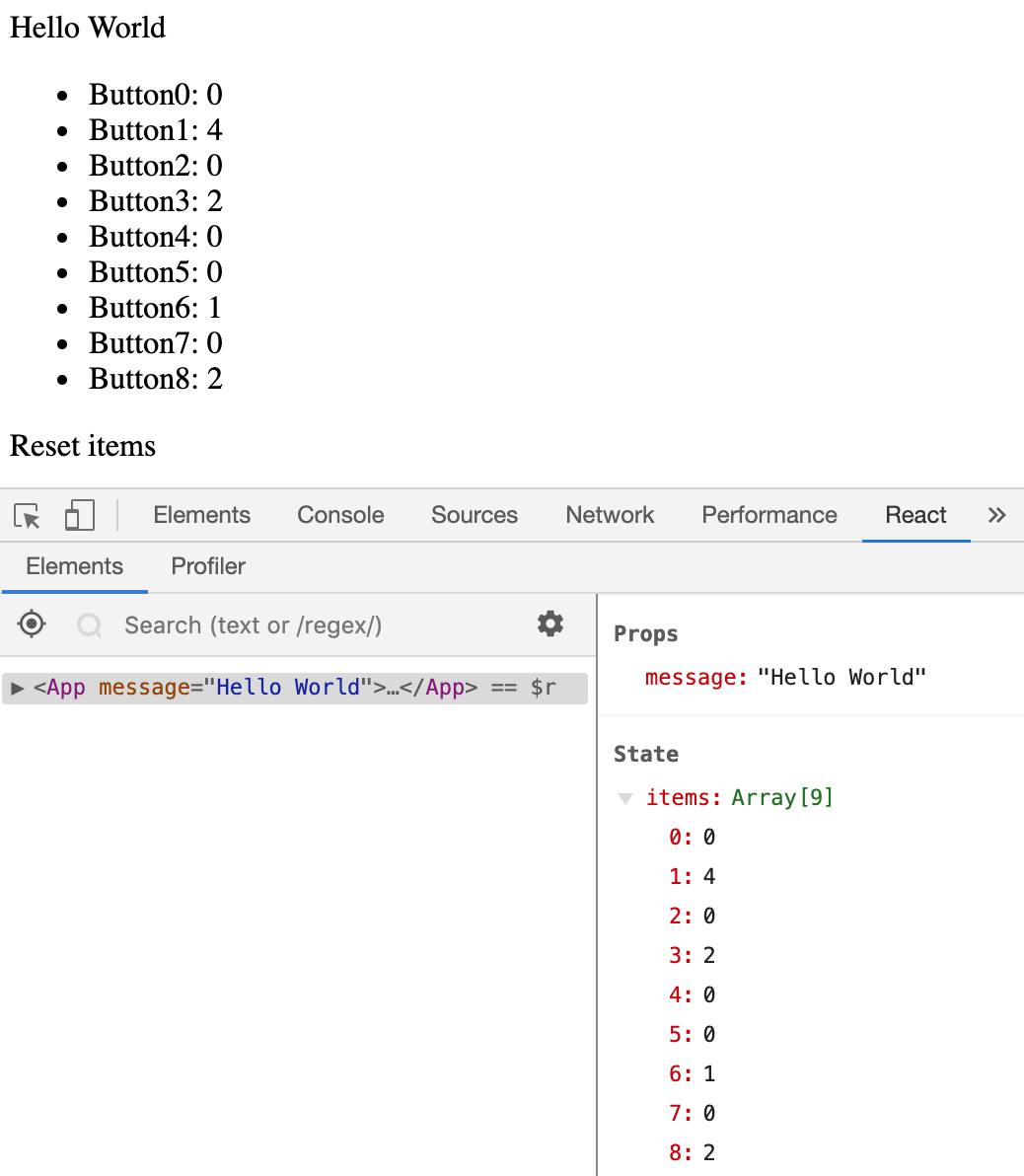Switch to the Sources panel
The image size is (1024, 1176).
(x=474, y=514)
